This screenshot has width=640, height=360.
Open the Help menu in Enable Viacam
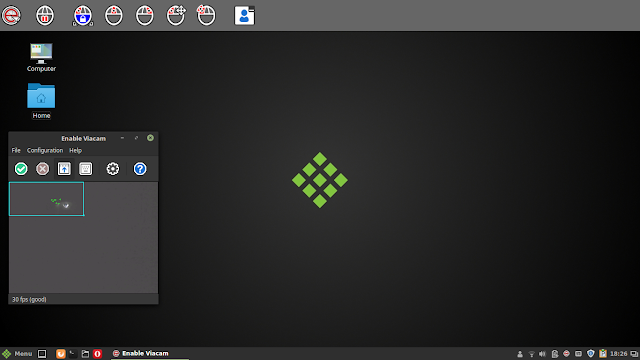pos(76,150)
